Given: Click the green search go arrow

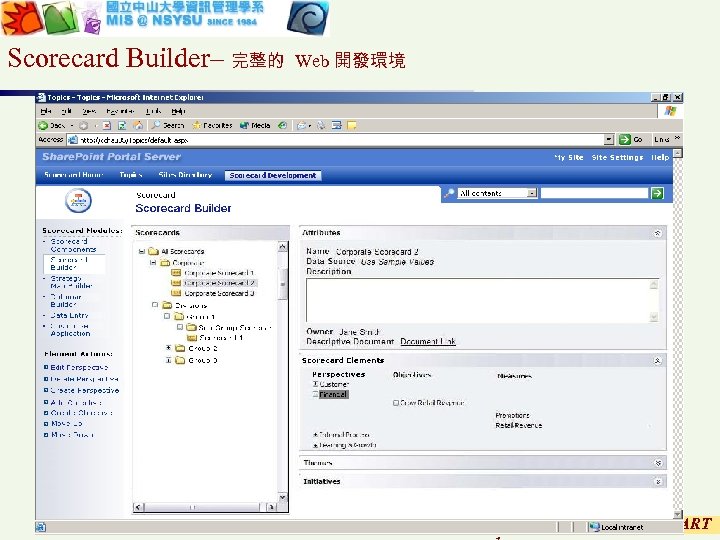Looking at the screenshot, I should coord(658,193).
